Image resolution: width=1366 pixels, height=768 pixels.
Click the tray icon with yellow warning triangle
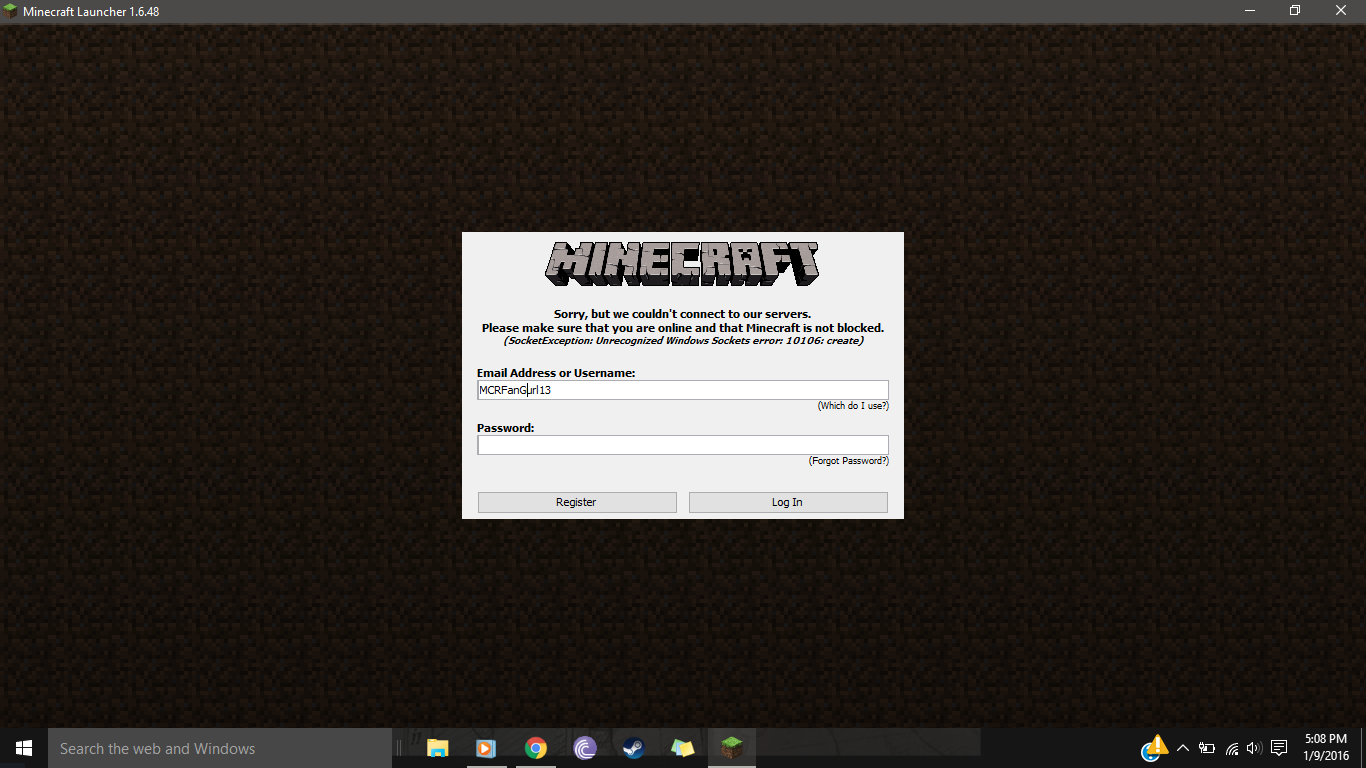[x=1155, y=748]
